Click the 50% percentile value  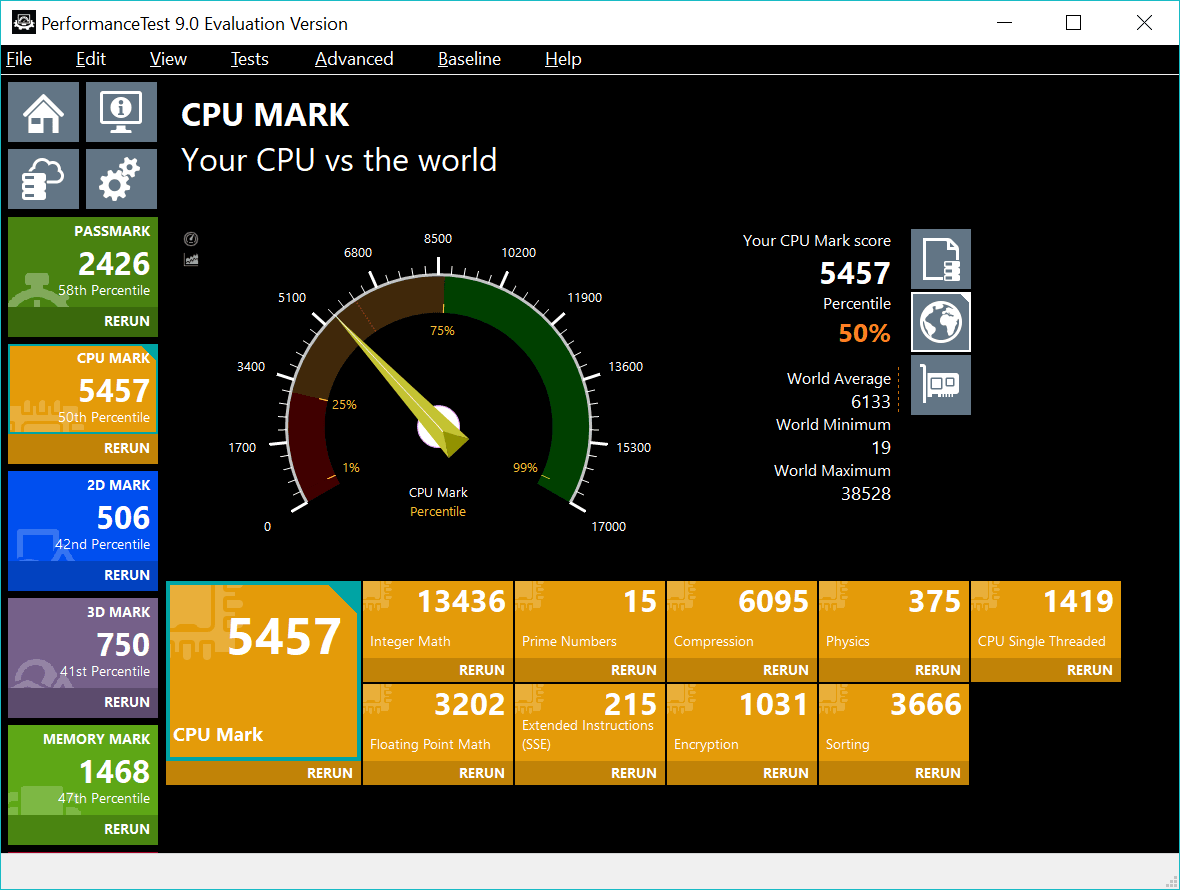(864, 333)
